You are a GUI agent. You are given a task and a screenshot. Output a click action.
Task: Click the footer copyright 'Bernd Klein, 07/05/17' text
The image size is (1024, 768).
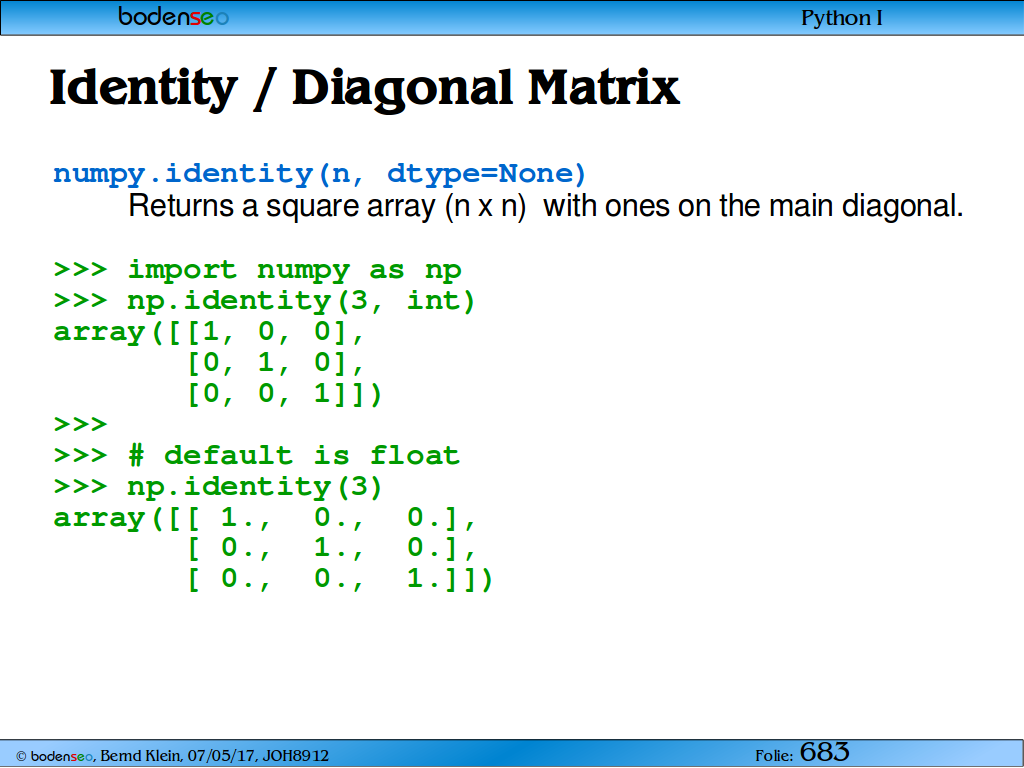[x=179, y=756]
